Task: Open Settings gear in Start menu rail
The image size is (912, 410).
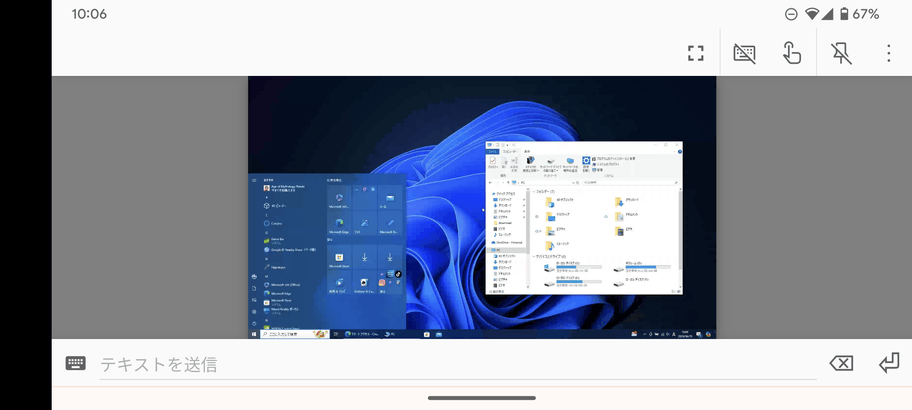Action: click(254, 312)
